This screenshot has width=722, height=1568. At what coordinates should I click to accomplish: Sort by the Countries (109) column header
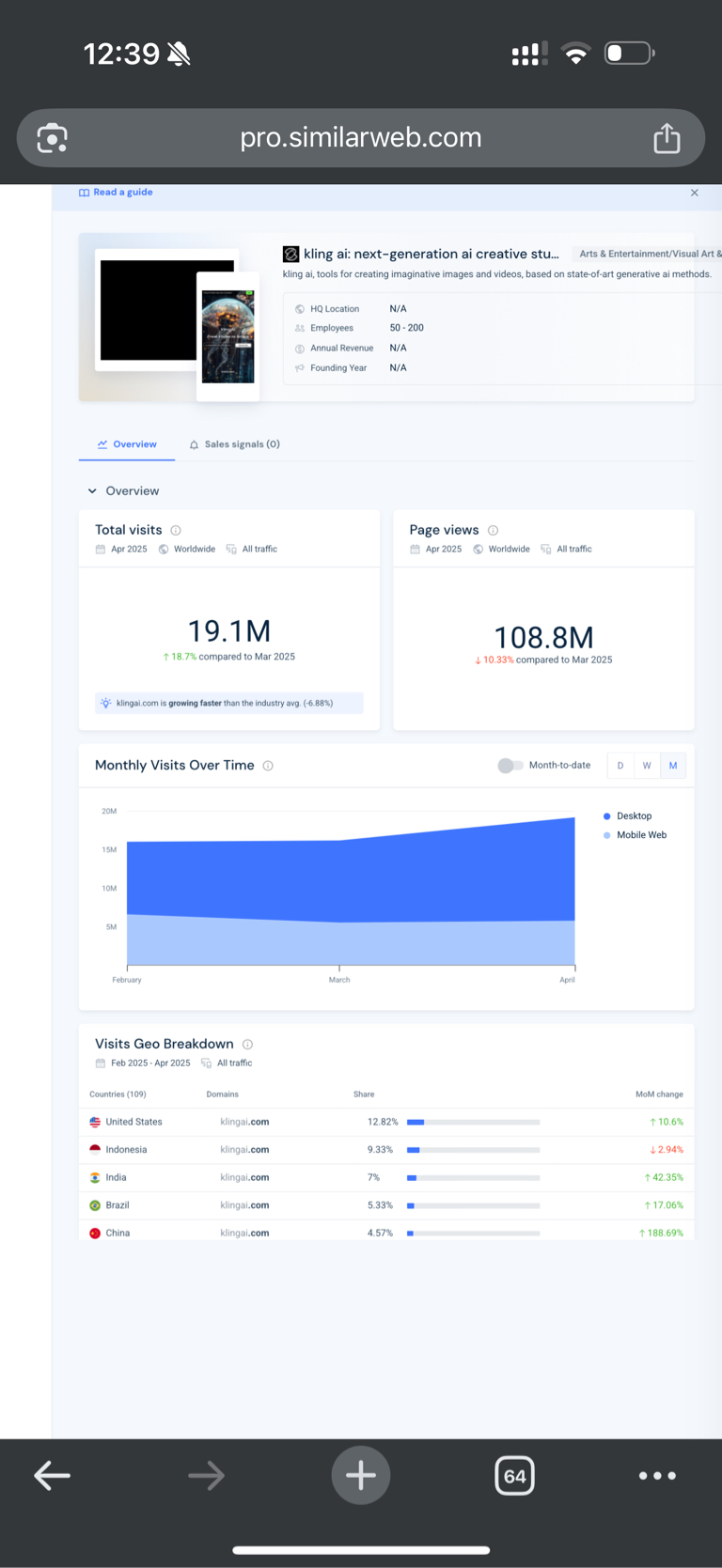pos(118,1094)
